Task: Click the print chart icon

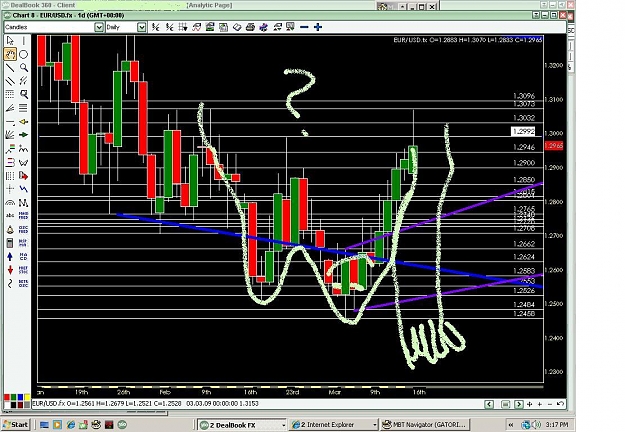Action: [x=250, y=27]
